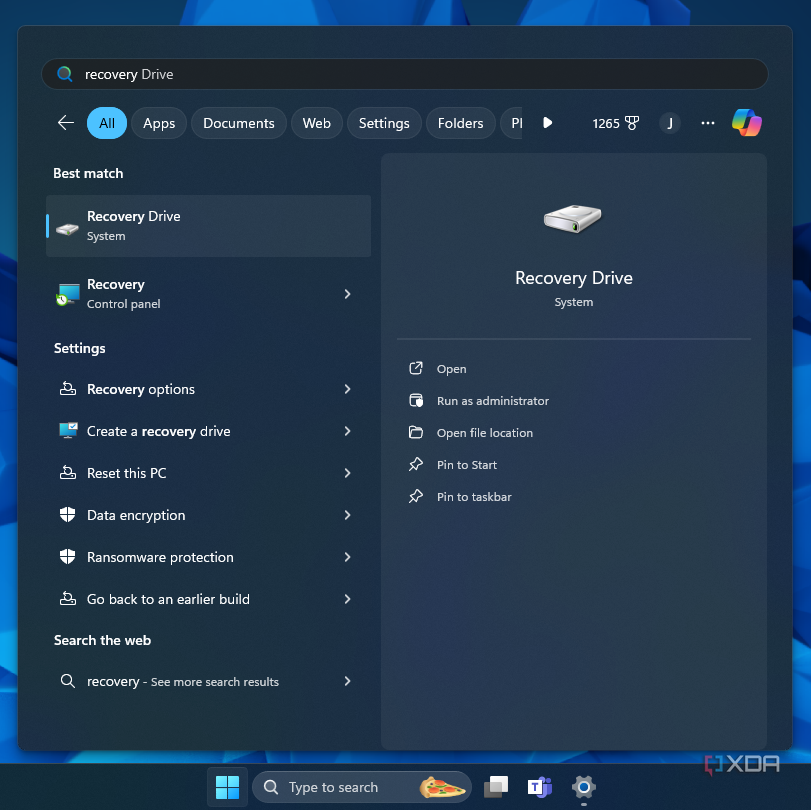Click the pizza search highlight icon
Image resolution: width=811 pixels, height=810 pixels.
click(x=442, y=787)
